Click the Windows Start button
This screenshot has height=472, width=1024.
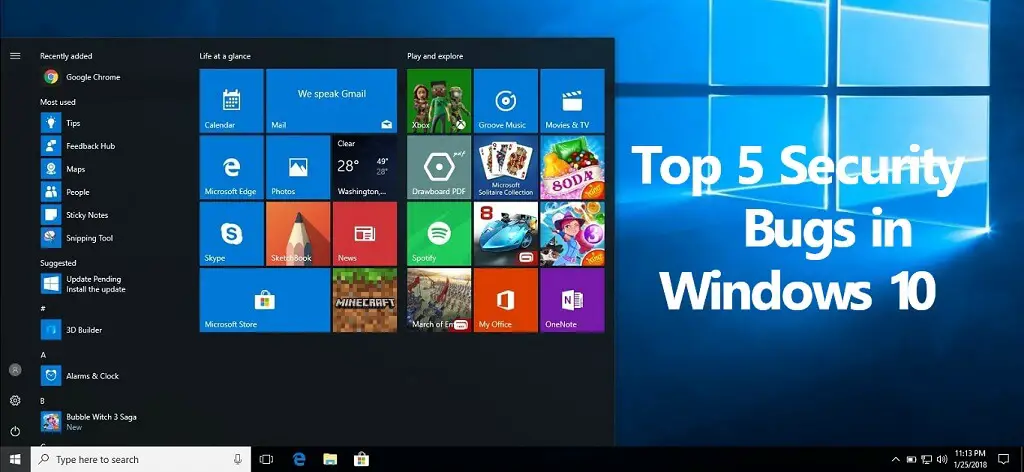click(15, 460)
